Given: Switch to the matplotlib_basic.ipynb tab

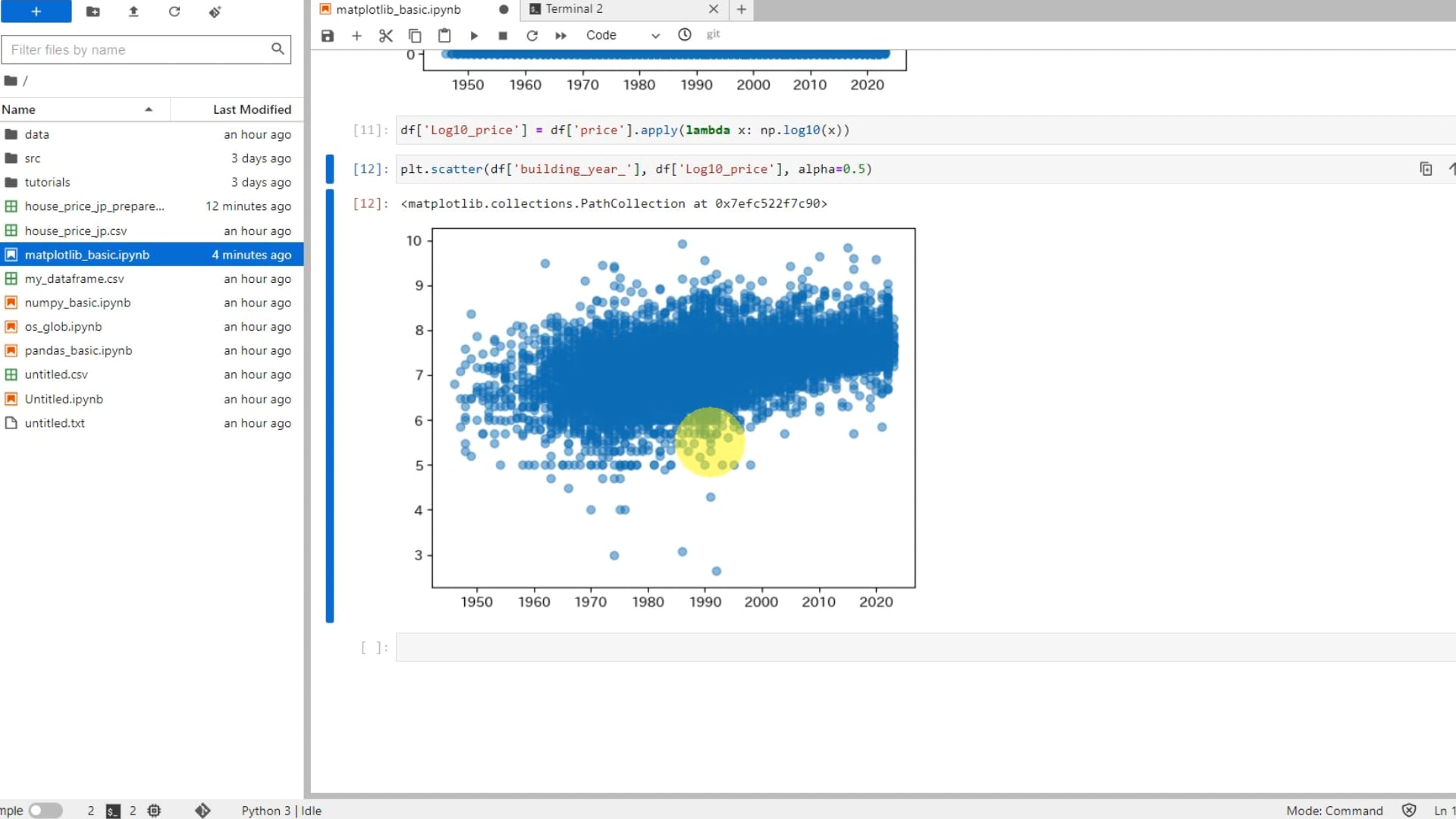Looking at the screenshot, I should [413, 10].
